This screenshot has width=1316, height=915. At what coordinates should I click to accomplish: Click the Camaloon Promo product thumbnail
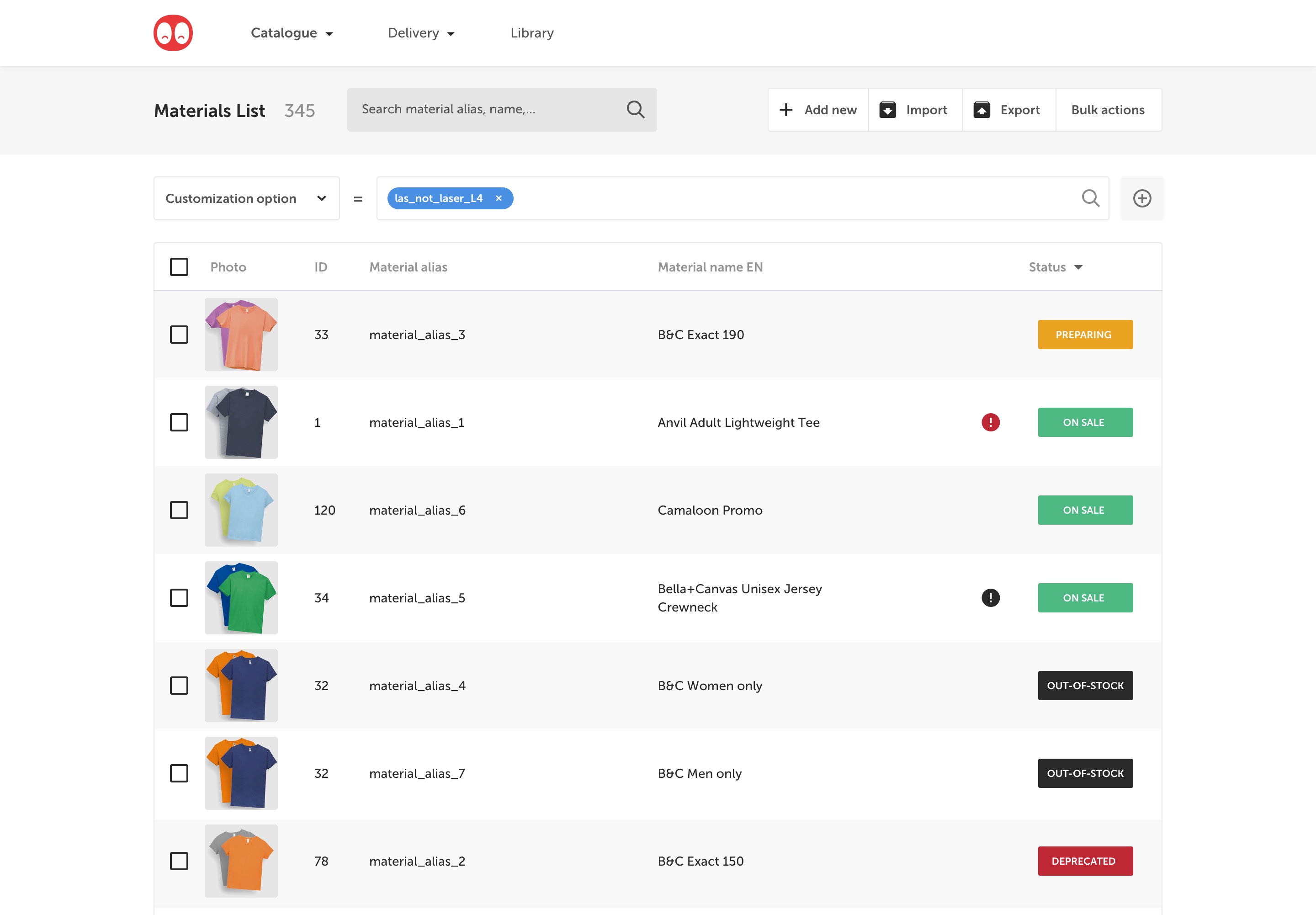241,509
